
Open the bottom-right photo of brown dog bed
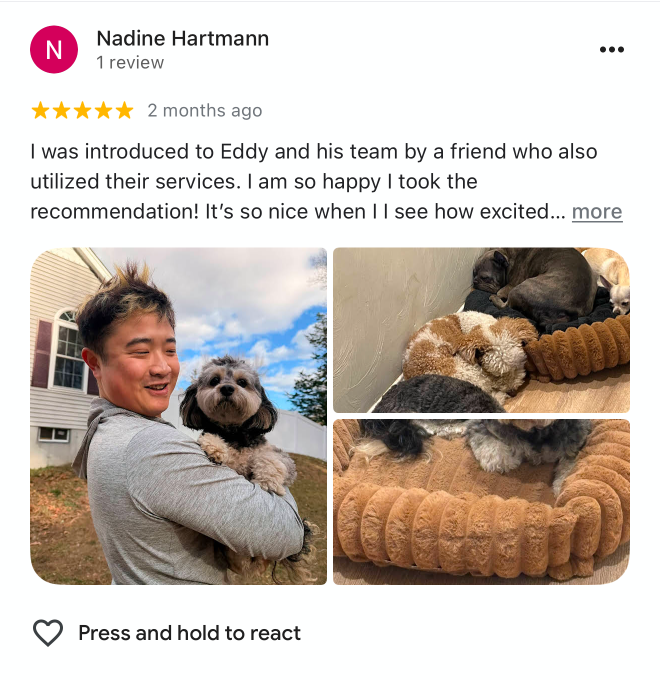click(481, 502)
